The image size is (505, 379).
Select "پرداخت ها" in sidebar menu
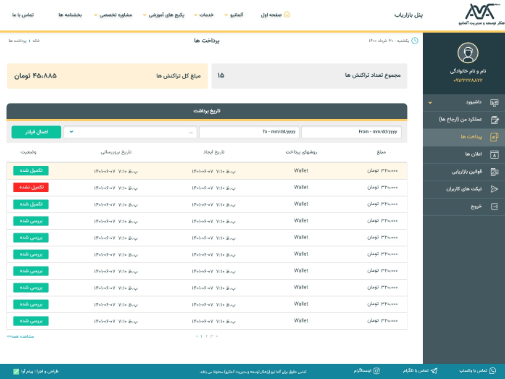tap(471, 137)
